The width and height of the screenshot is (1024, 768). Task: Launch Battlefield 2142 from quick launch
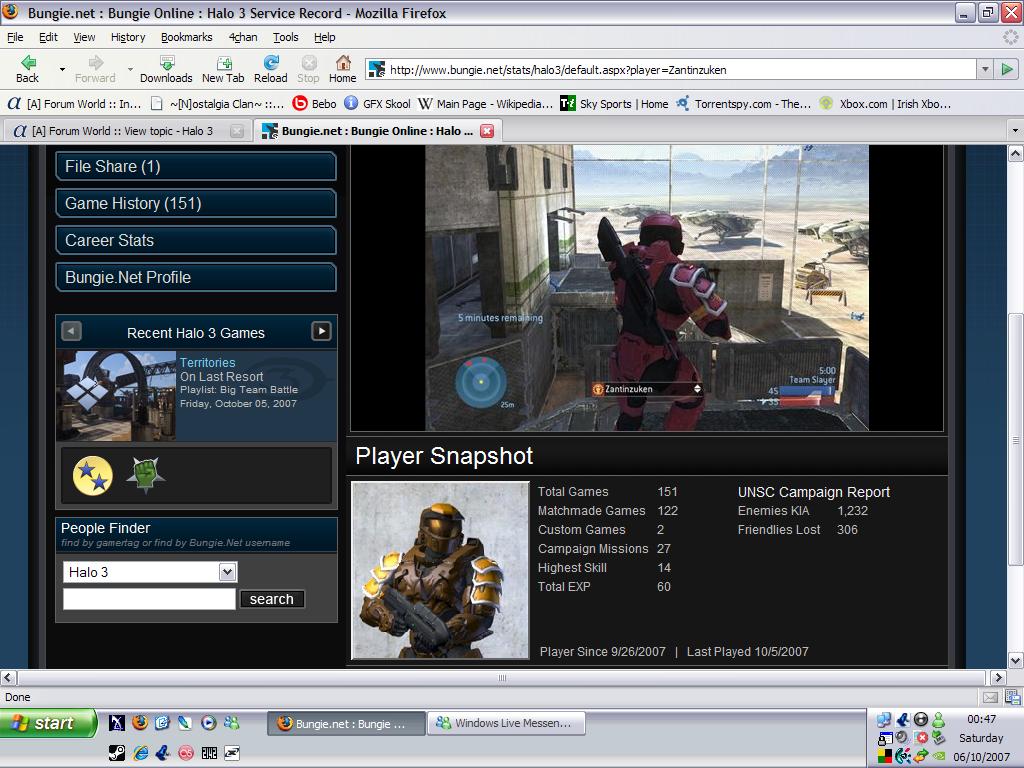[209, 753]
